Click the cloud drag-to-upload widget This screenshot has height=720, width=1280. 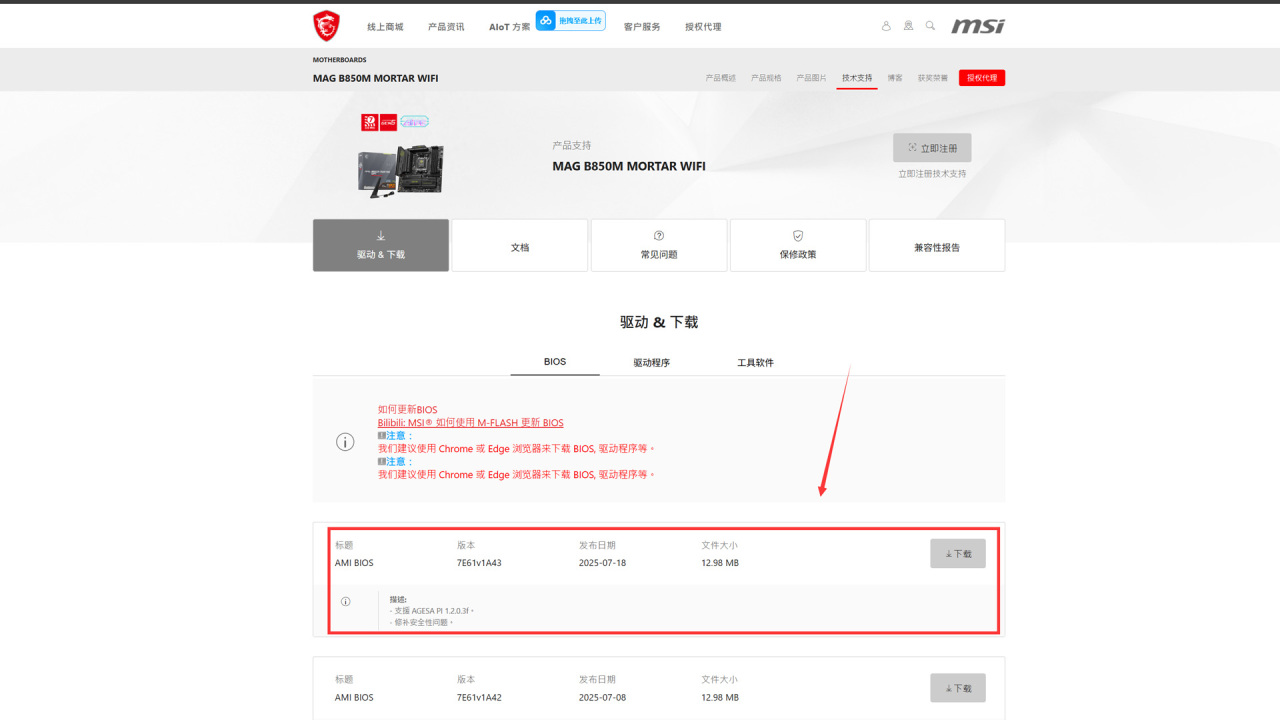click(x=571, y=20)
